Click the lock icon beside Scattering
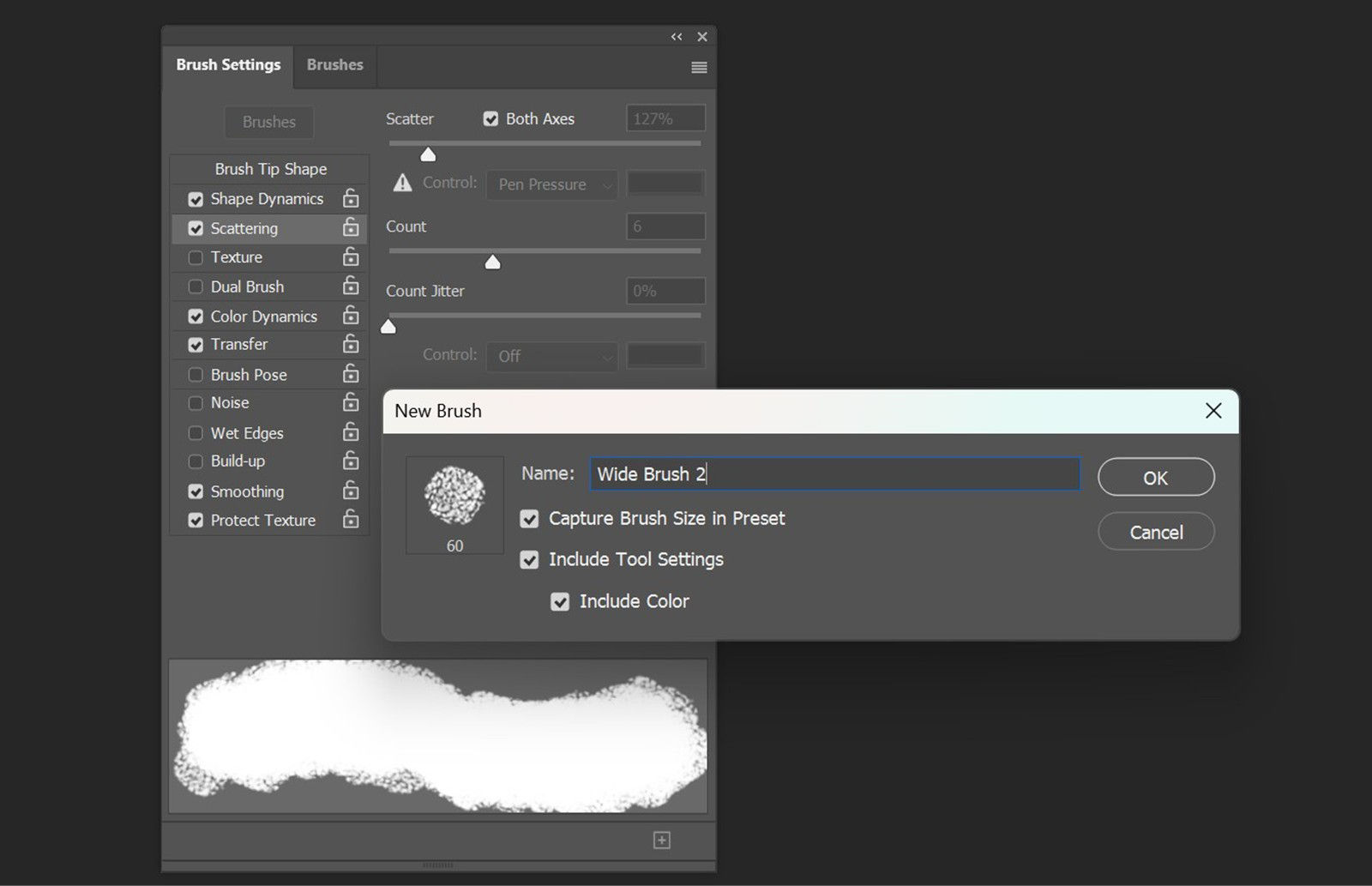 (x=351, y=228)
